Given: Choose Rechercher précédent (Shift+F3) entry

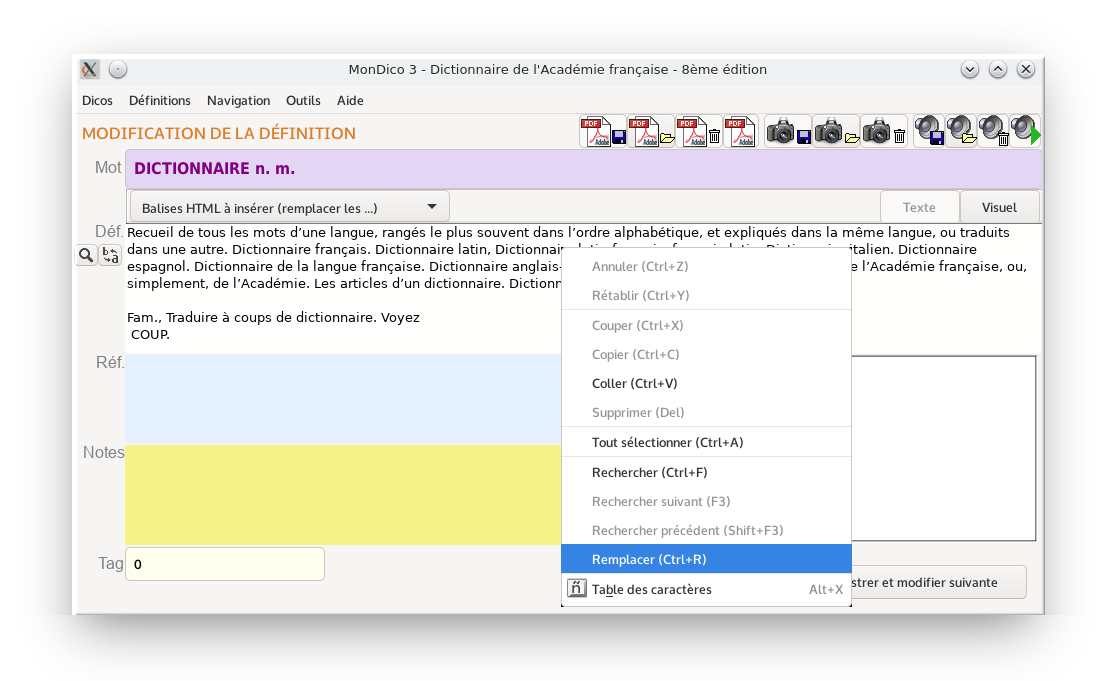Looking at the screenshot, I should click(706, 530).
